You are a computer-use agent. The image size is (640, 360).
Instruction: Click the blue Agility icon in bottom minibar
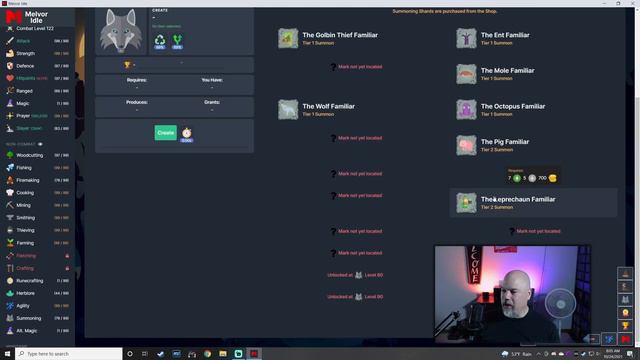coord(609,339)
